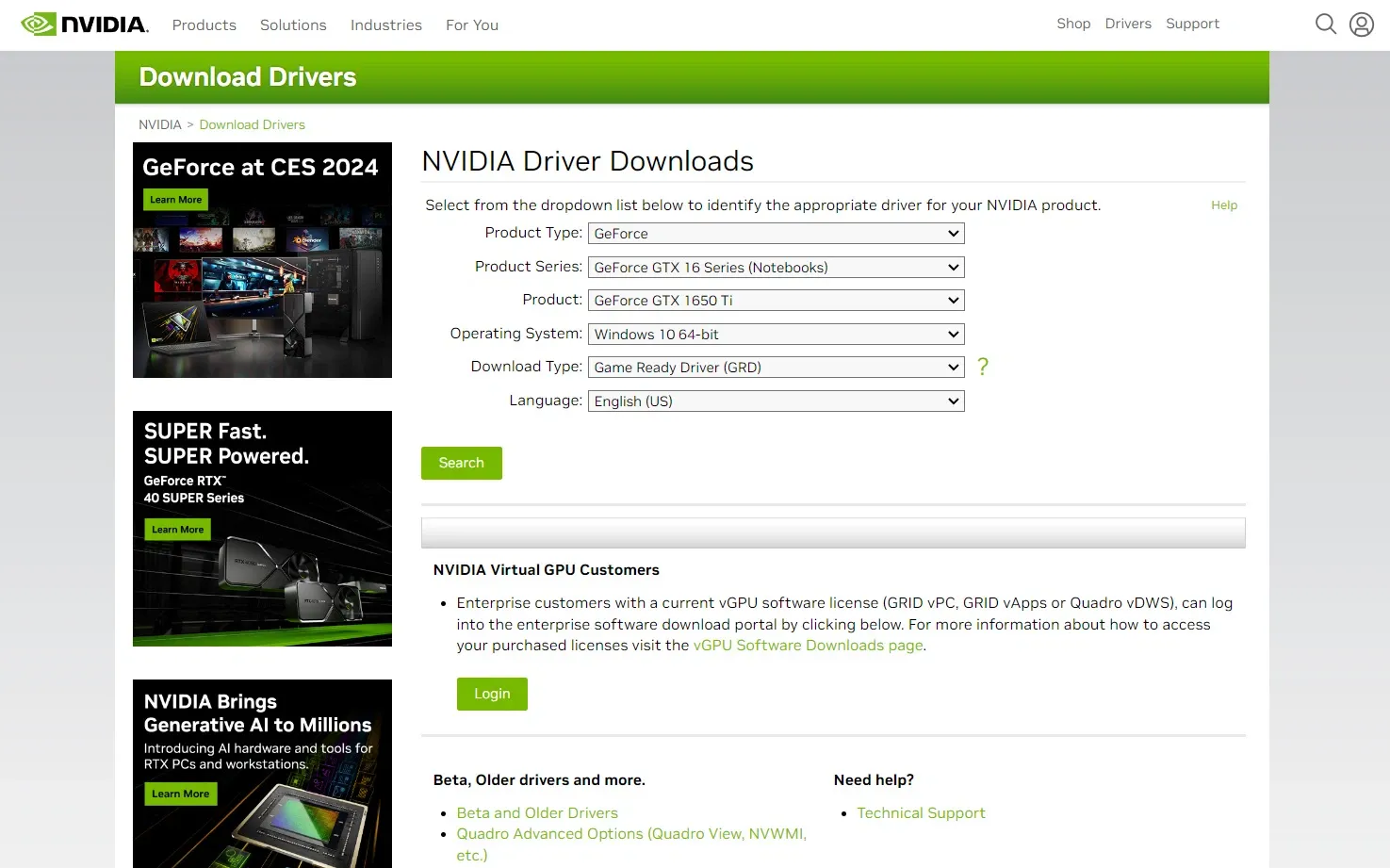Click the NVIDIA breadcrumb link

point(160,124)
